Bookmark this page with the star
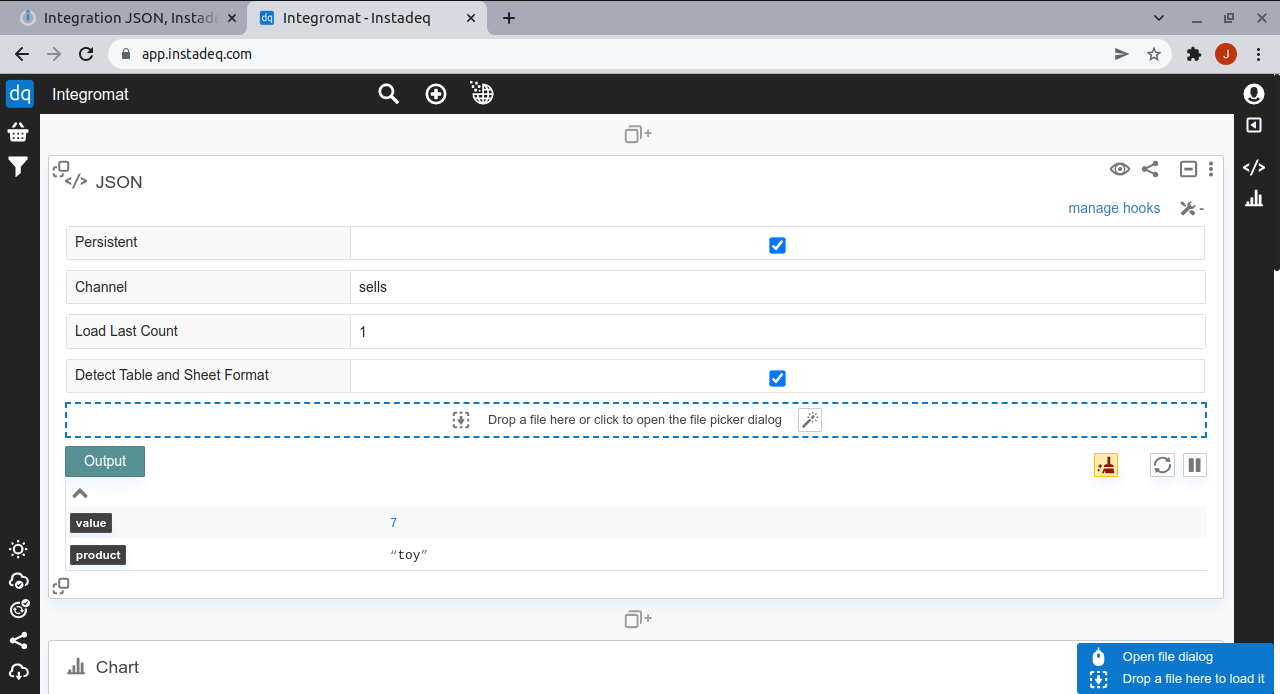The image size is (1280, 694). click(1154, 54)
